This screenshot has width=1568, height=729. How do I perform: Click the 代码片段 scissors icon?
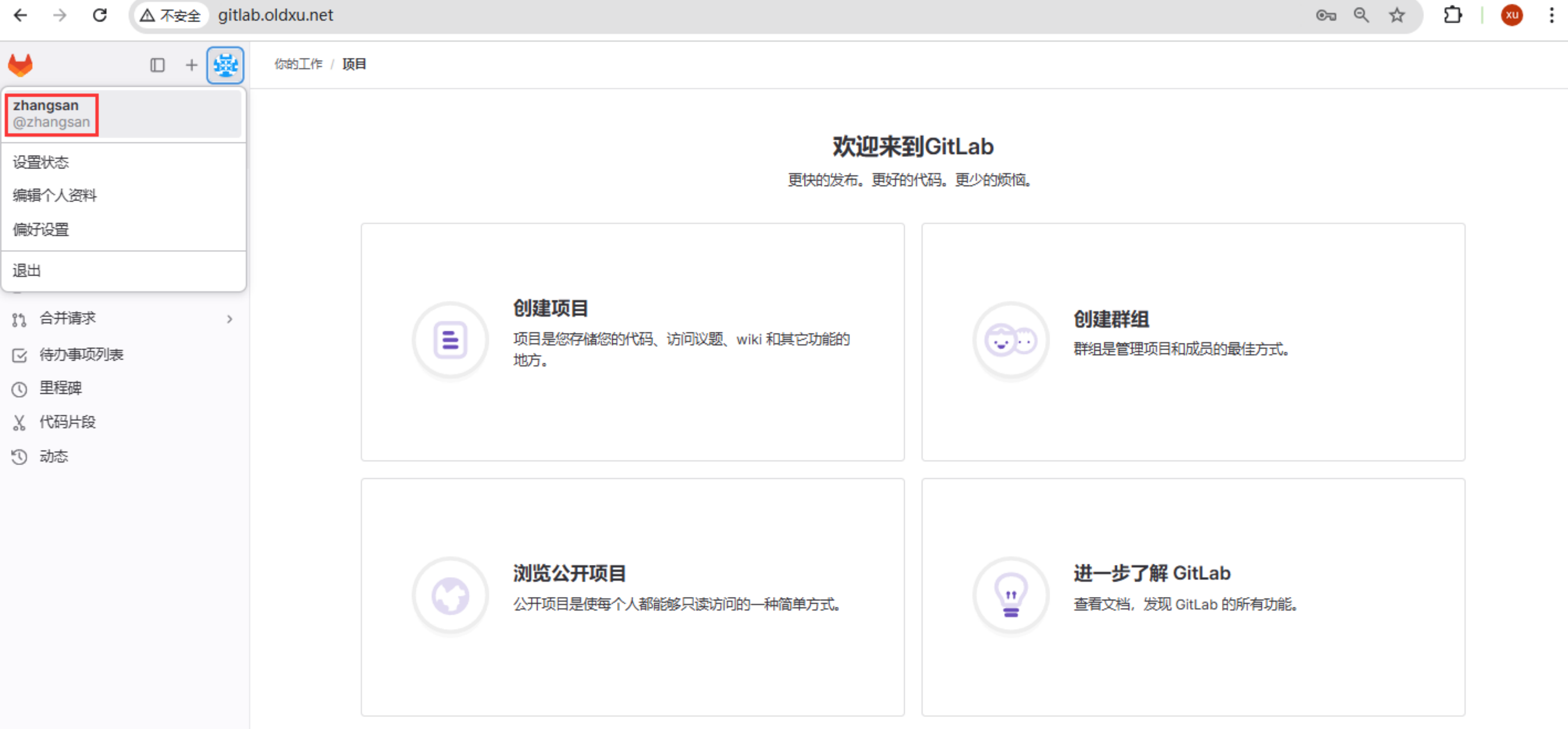pyautogui.click(x=19, y=422)
